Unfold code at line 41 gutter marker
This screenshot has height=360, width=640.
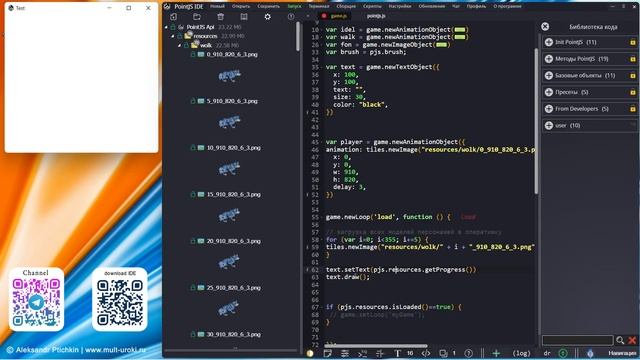(x=307, y=112)
